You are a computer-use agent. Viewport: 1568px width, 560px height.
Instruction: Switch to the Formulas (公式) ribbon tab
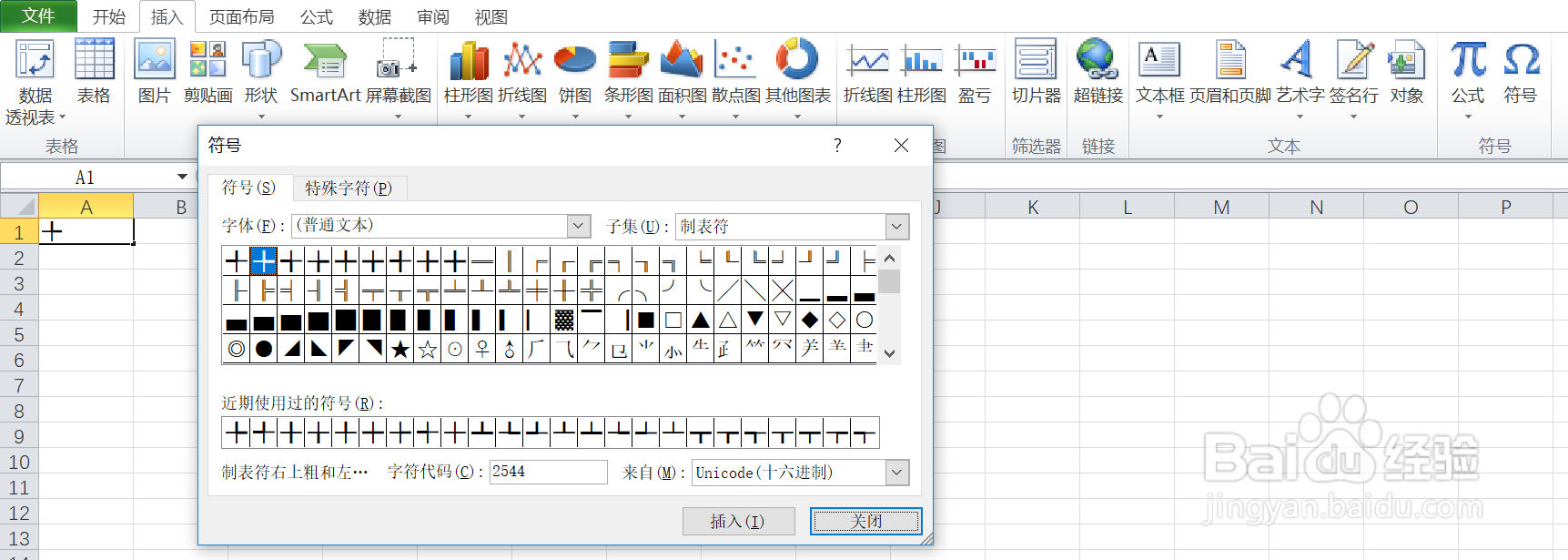click(x=317, y=16)
